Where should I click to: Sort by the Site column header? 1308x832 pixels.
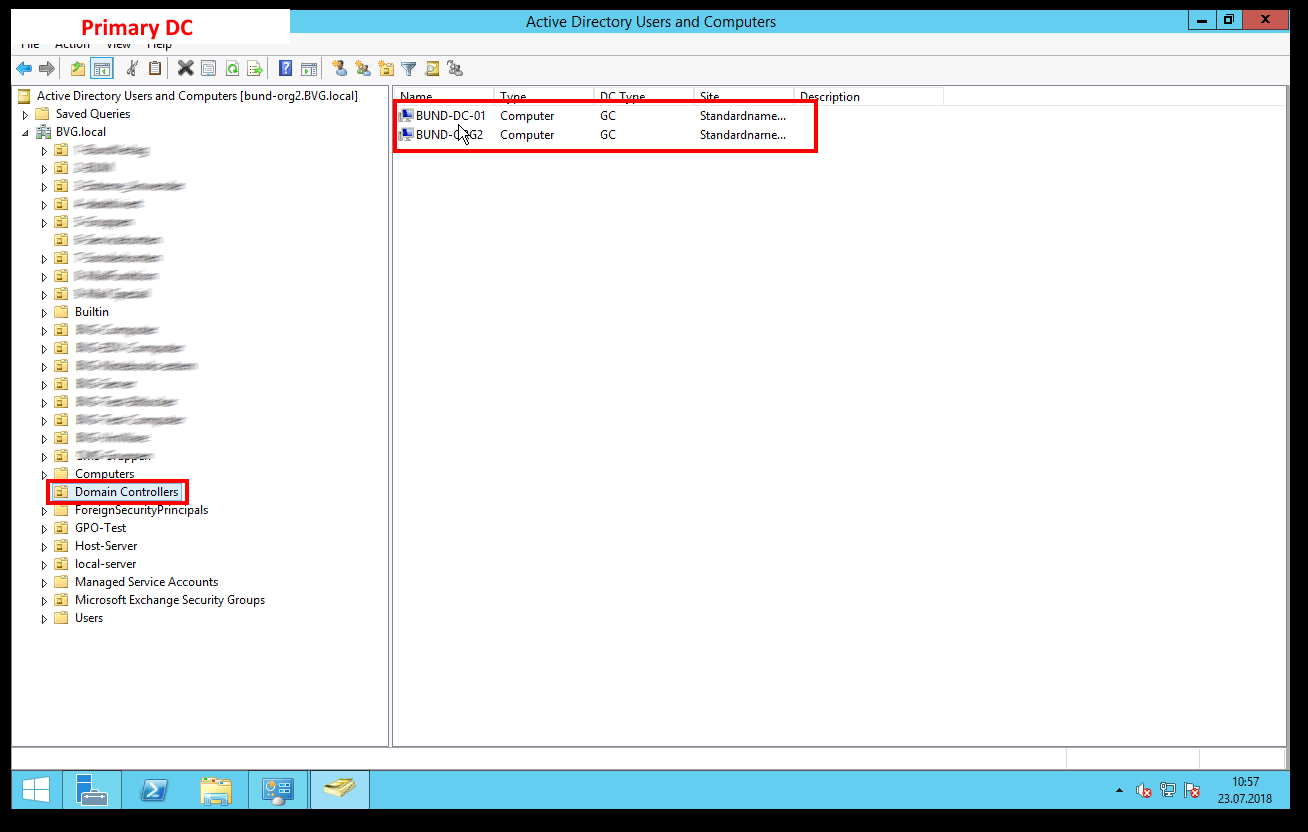744,97
